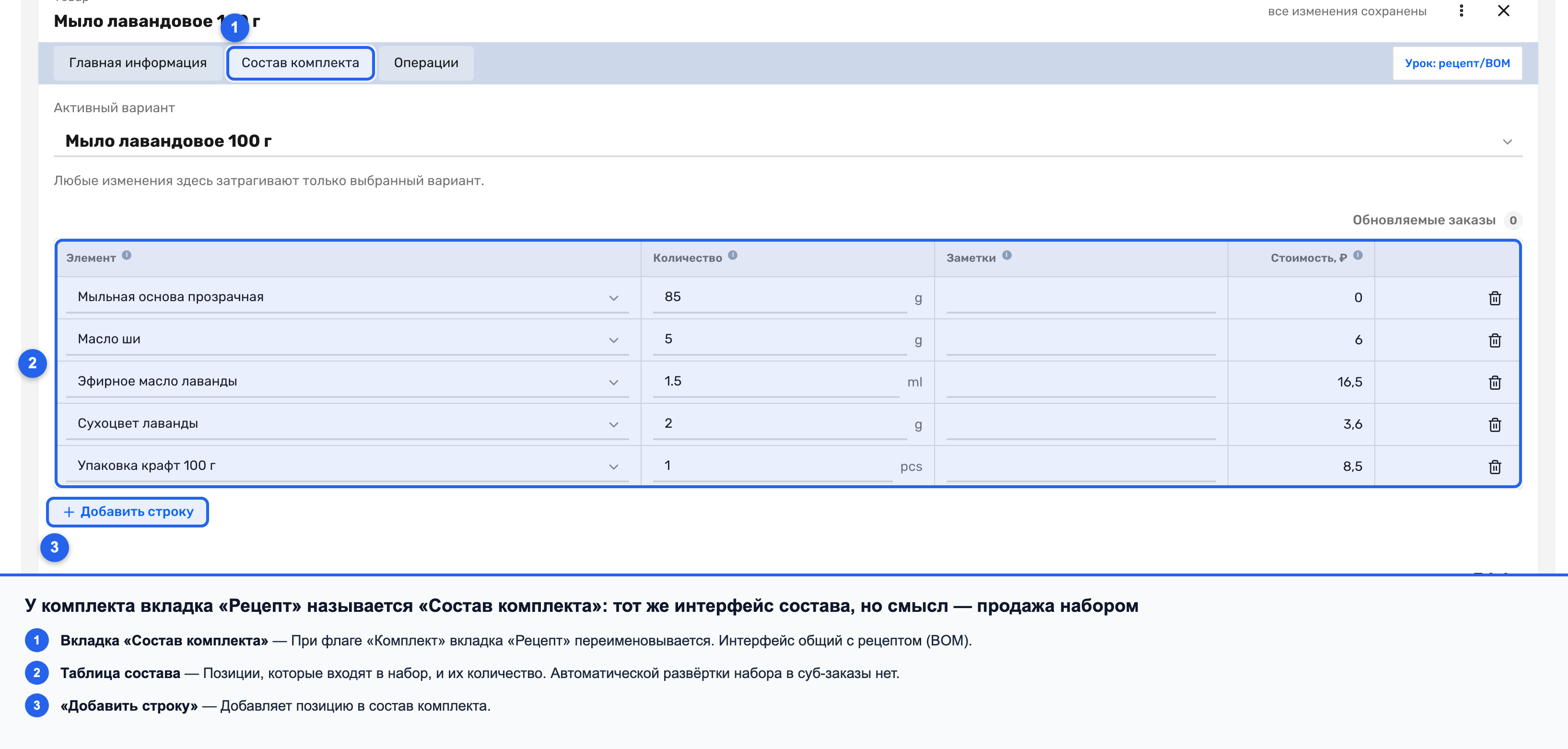The width and height of the screenshot is (1568, 749).
Task: Delete the Мыльная основа прозрачная row
Action: (x=1494, y=298)
